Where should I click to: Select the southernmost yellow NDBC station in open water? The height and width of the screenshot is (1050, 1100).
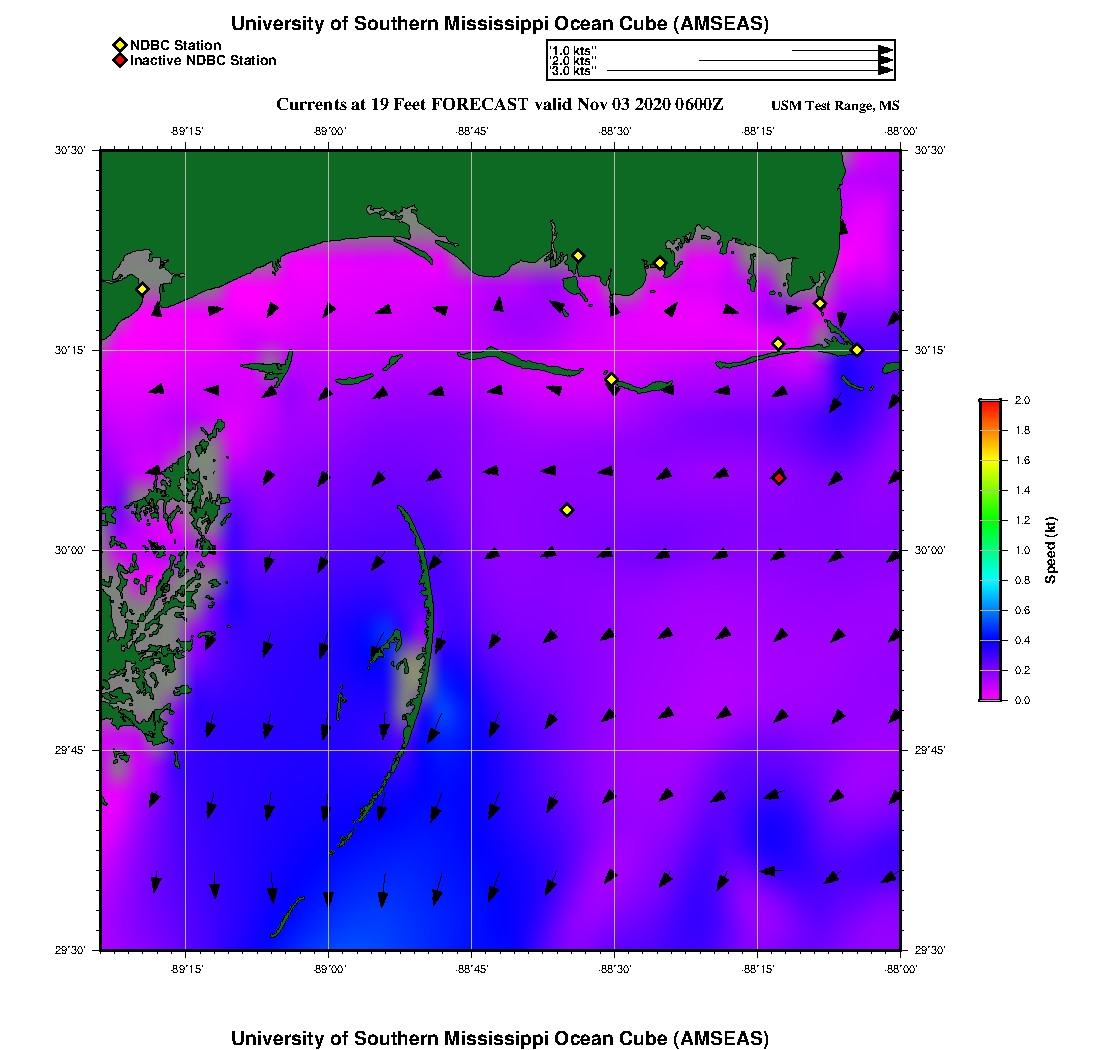click(567, 510)
